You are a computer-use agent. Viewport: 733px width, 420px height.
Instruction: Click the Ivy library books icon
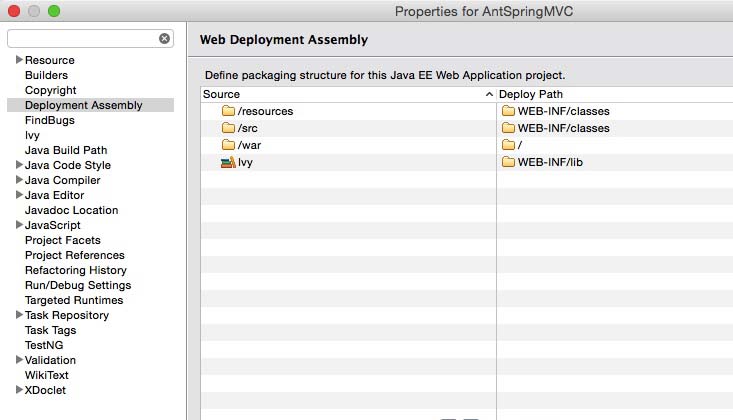point(228,162)
